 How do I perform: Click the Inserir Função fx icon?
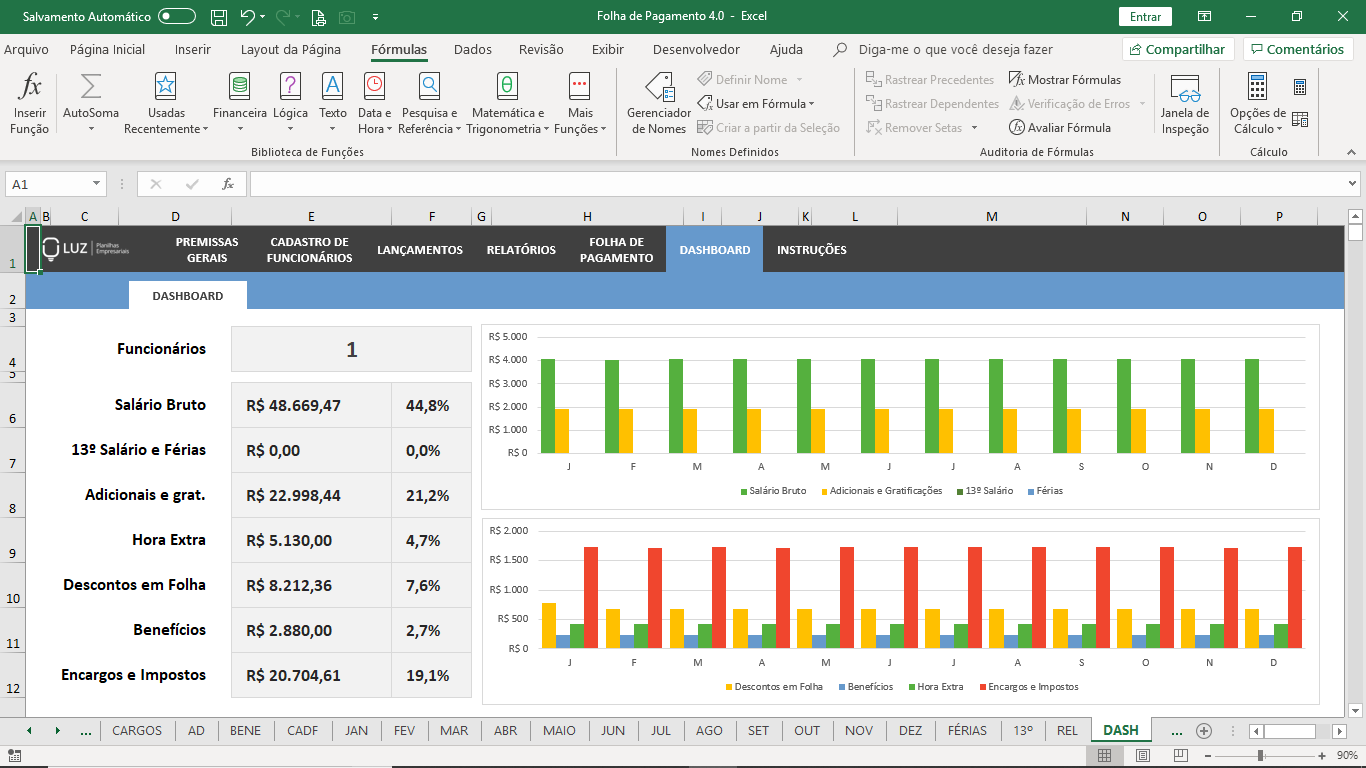(x=30, y=87)
